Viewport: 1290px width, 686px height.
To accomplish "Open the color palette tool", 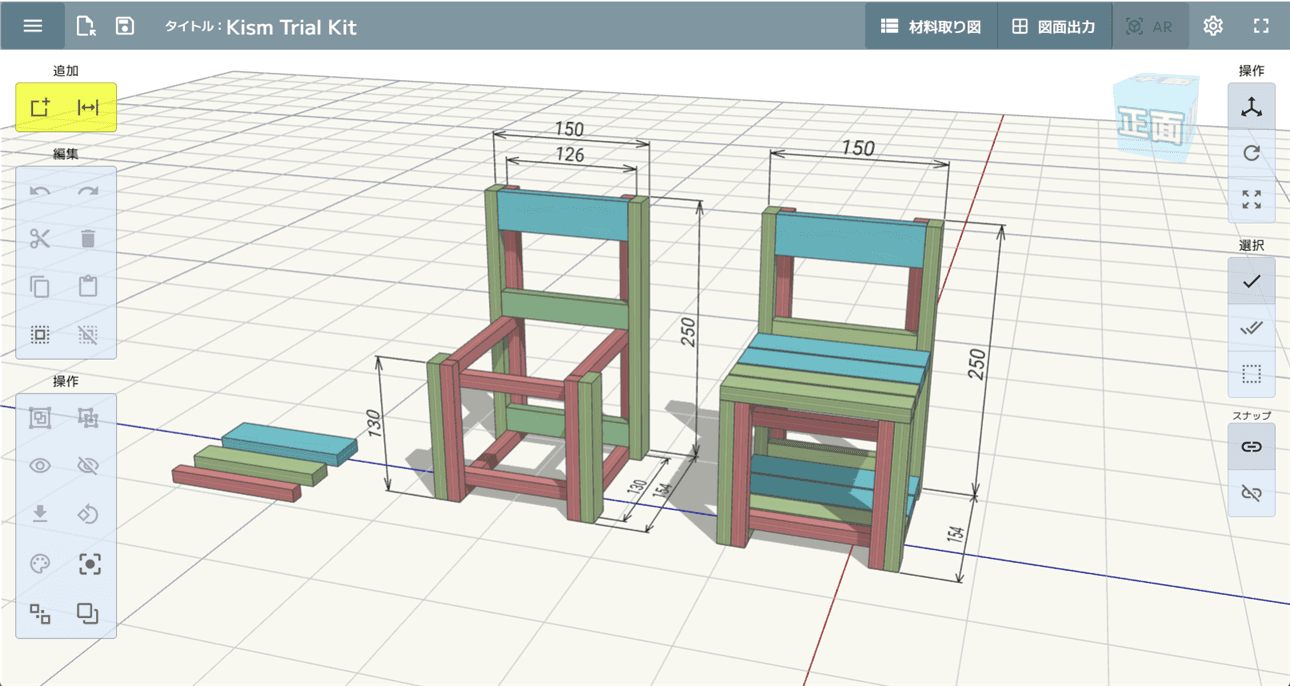I will 40,563.
